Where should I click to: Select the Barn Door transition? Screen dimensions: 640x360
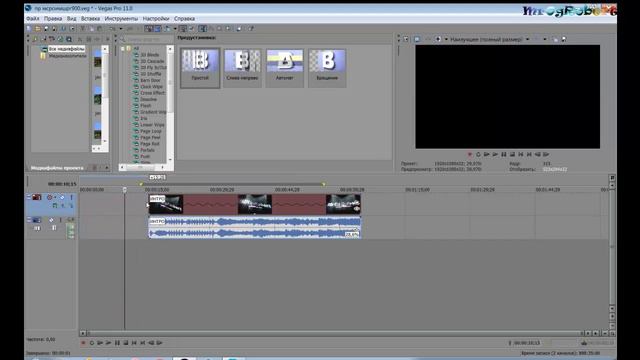[150, 80]
